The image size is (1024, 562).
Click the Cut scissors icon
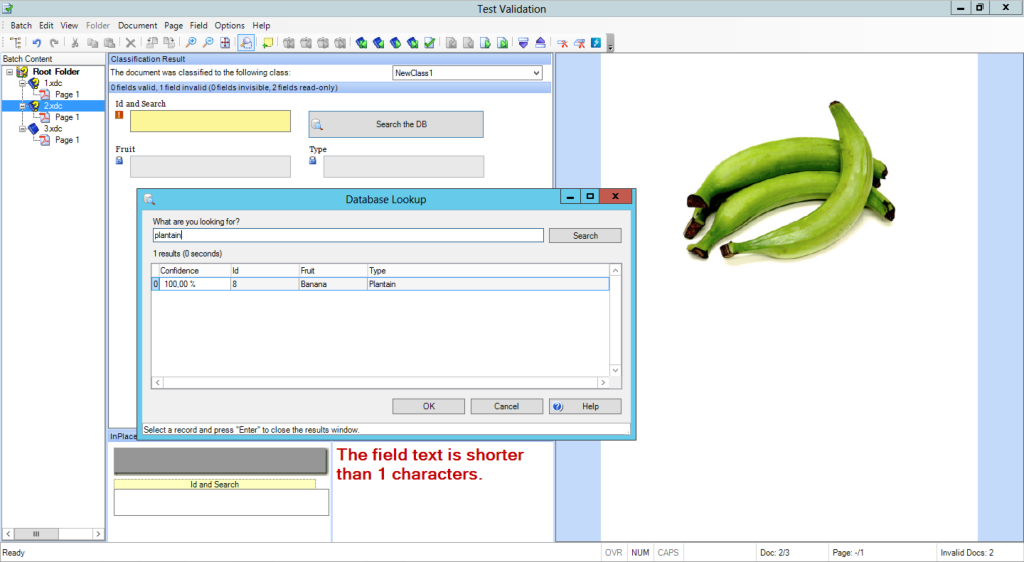click(x=74, y=43)
